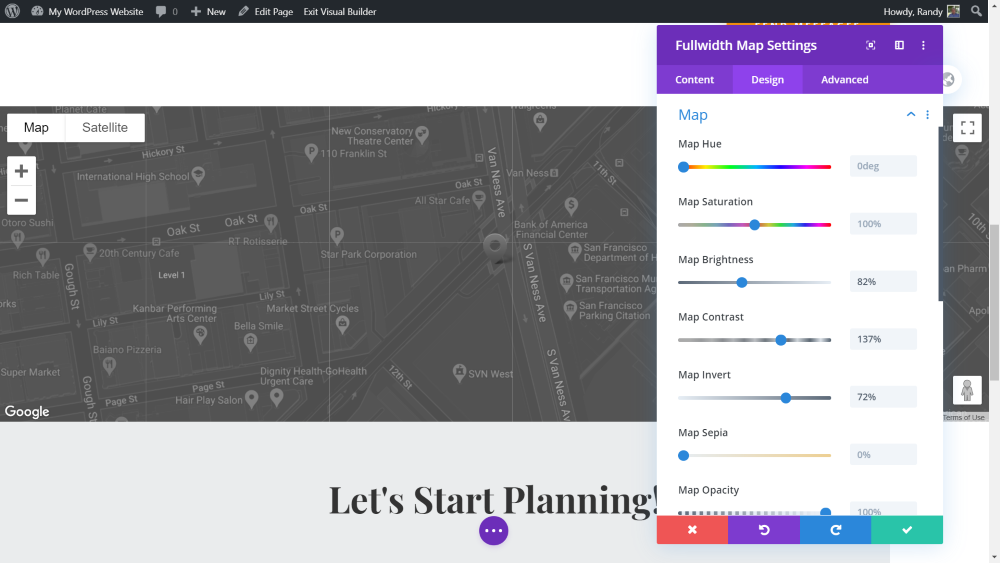Open Map group options menu
The width and height of the screenshot is (1000, 563).
[x=927, y=115]
